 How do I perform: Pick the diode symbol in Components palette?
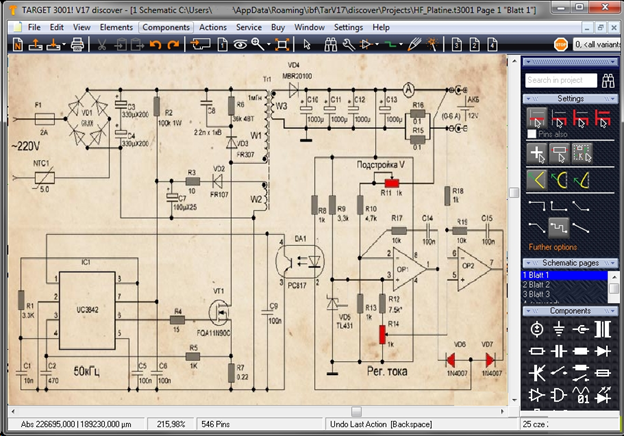tap(603, 351)
